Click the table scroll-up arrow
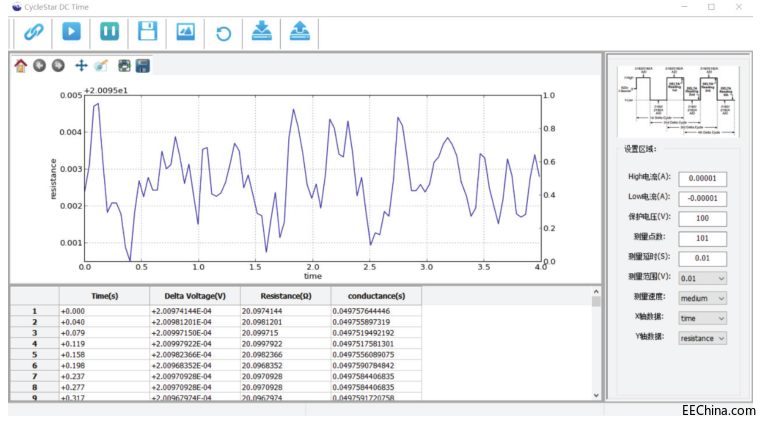 pos(596,291)
